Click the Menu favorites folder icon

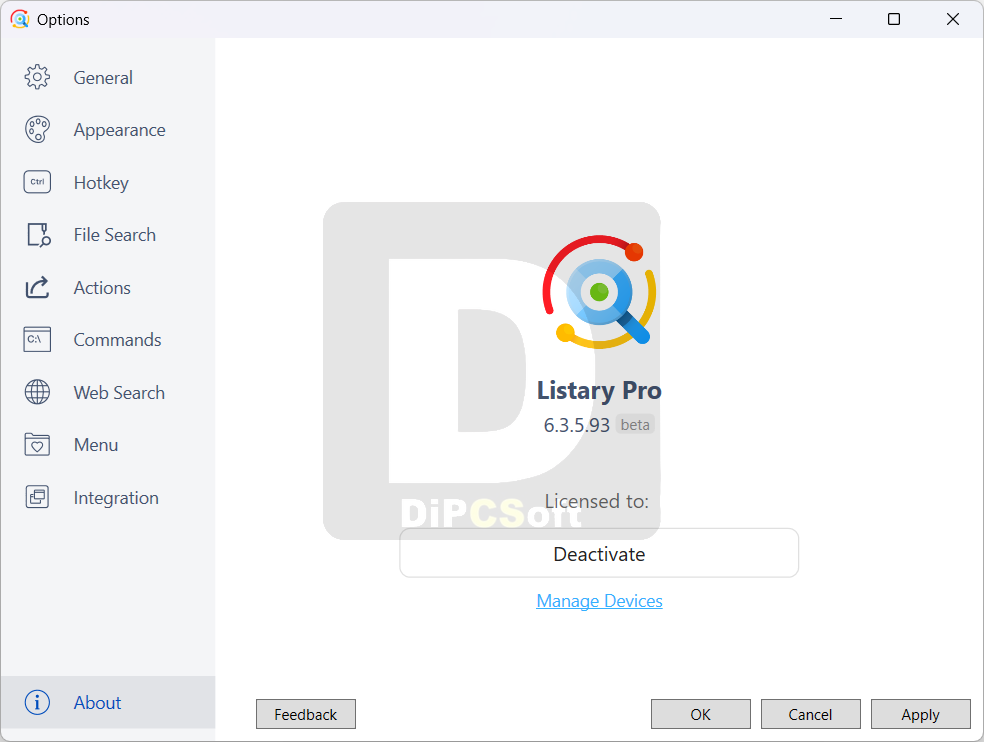pos(37,444)
